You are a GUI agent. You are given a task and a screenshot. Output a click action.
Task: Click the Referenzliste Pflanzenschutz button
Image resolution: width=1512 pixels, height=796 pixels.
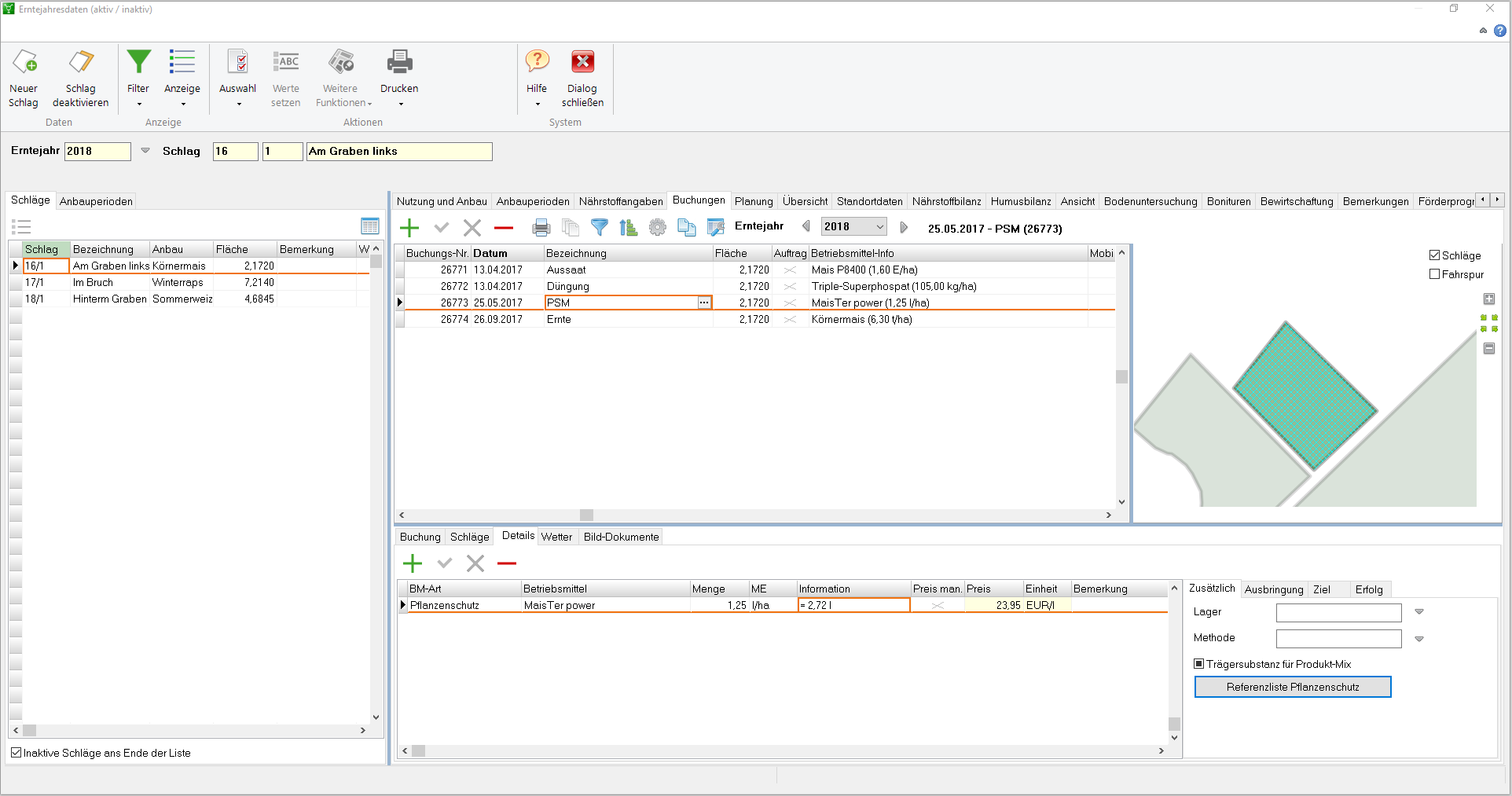pos(1293,687)
